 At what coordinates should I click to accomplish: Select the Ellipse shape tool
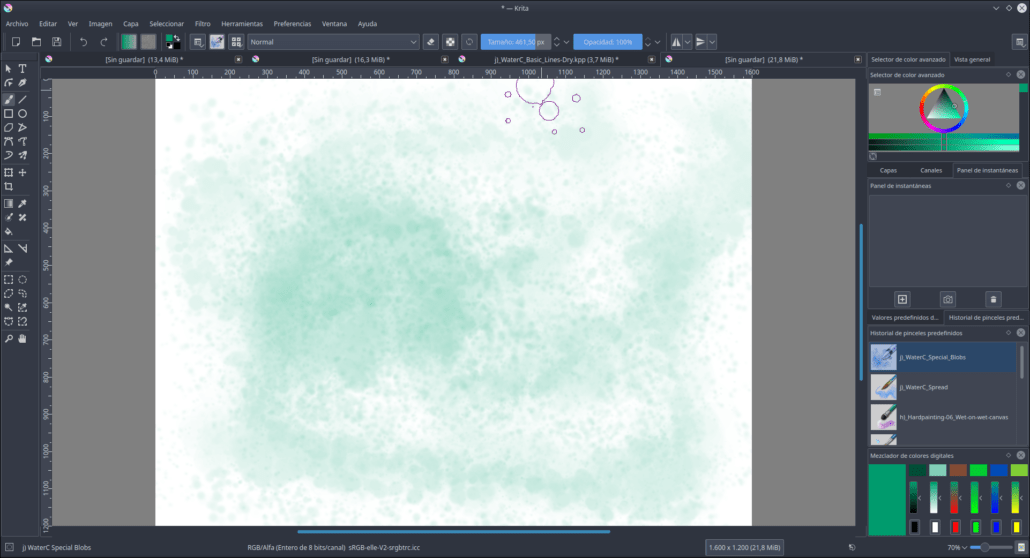[22, 114]
